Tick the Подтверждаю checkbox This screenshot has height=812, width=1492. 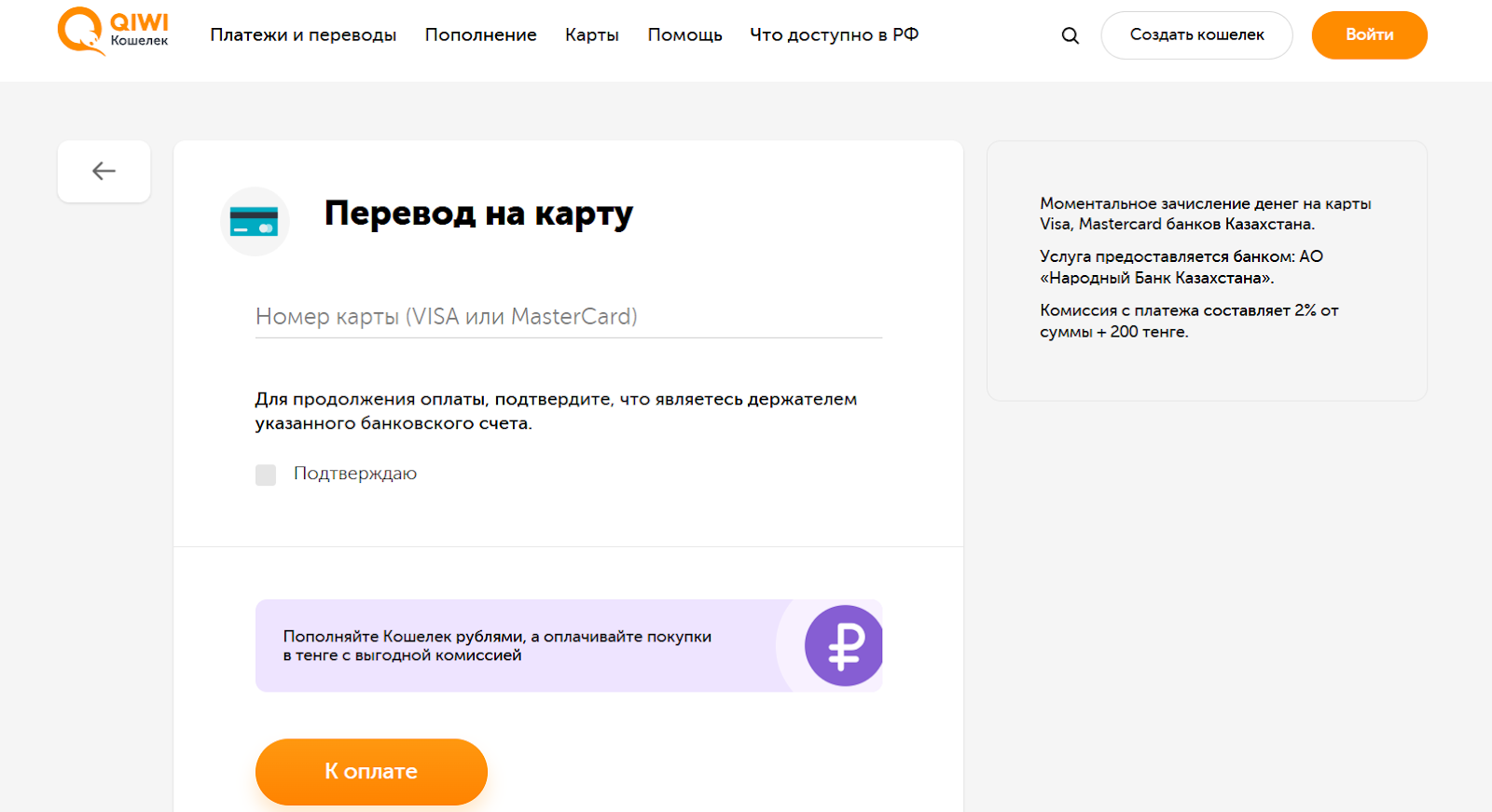pyautogui.click(x=266, y=475)
